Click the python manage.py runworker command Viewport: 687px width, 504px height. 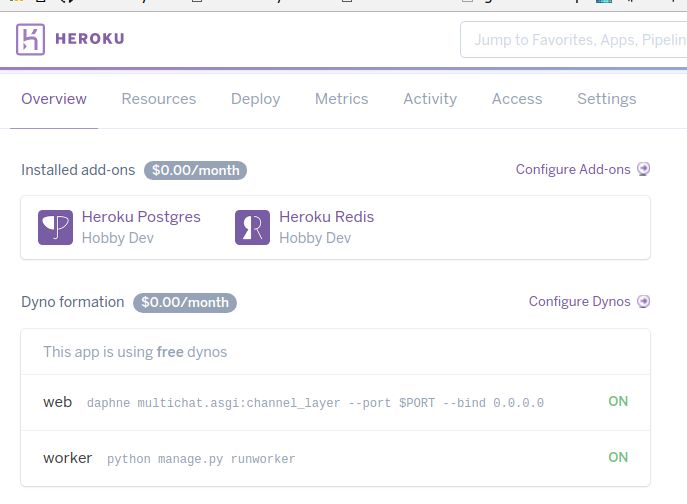pos(201,459)
